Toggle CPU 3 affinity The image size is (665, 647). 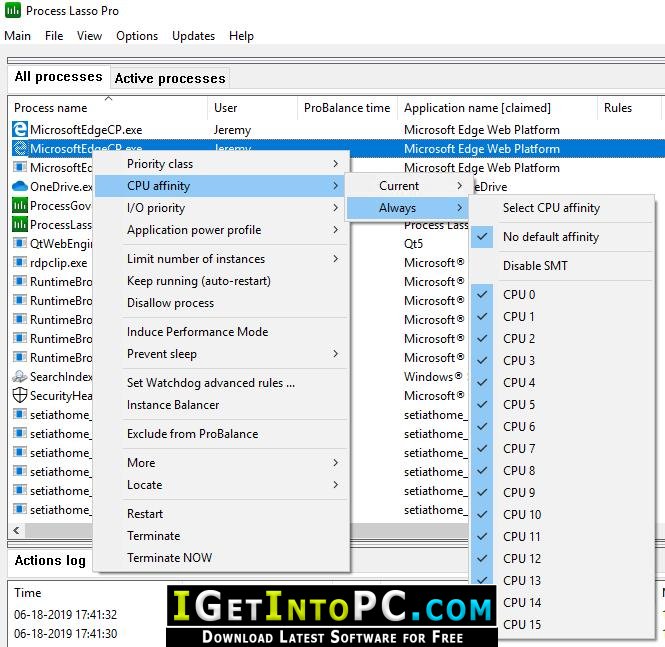coord(562,361)
